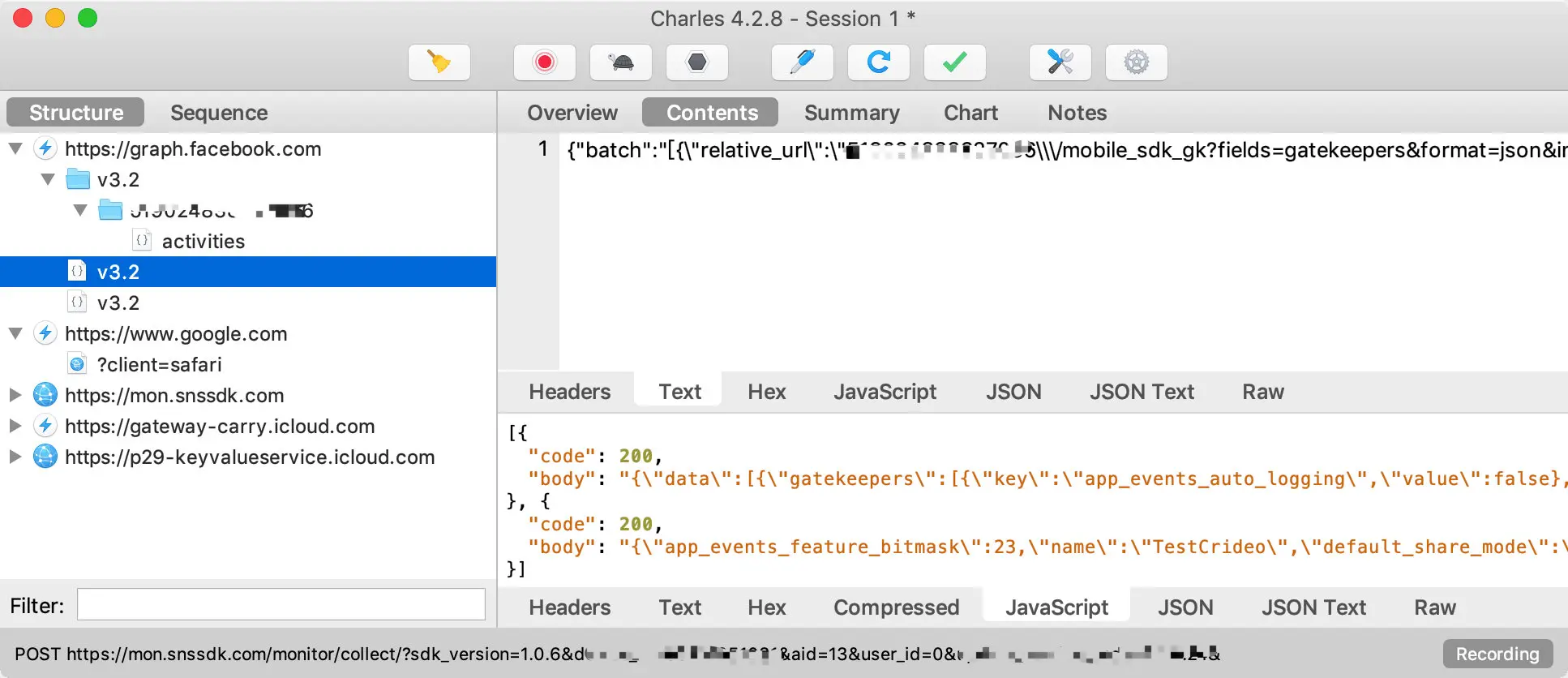Open the response Text tab
The height and width of the screenshot is (678, 1568).
(679, 607)
